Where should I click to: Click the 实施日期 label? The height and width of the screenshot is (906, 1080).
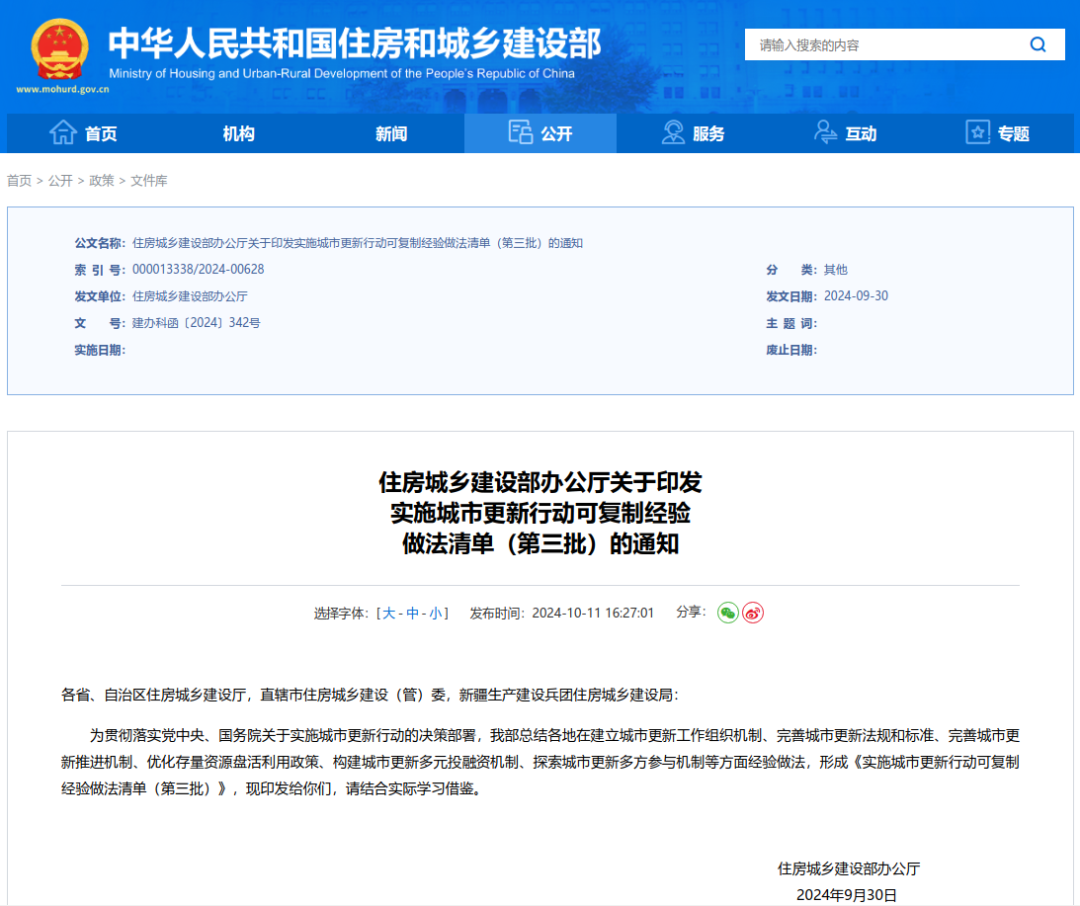pyautogui.click(x=100, y=350)
